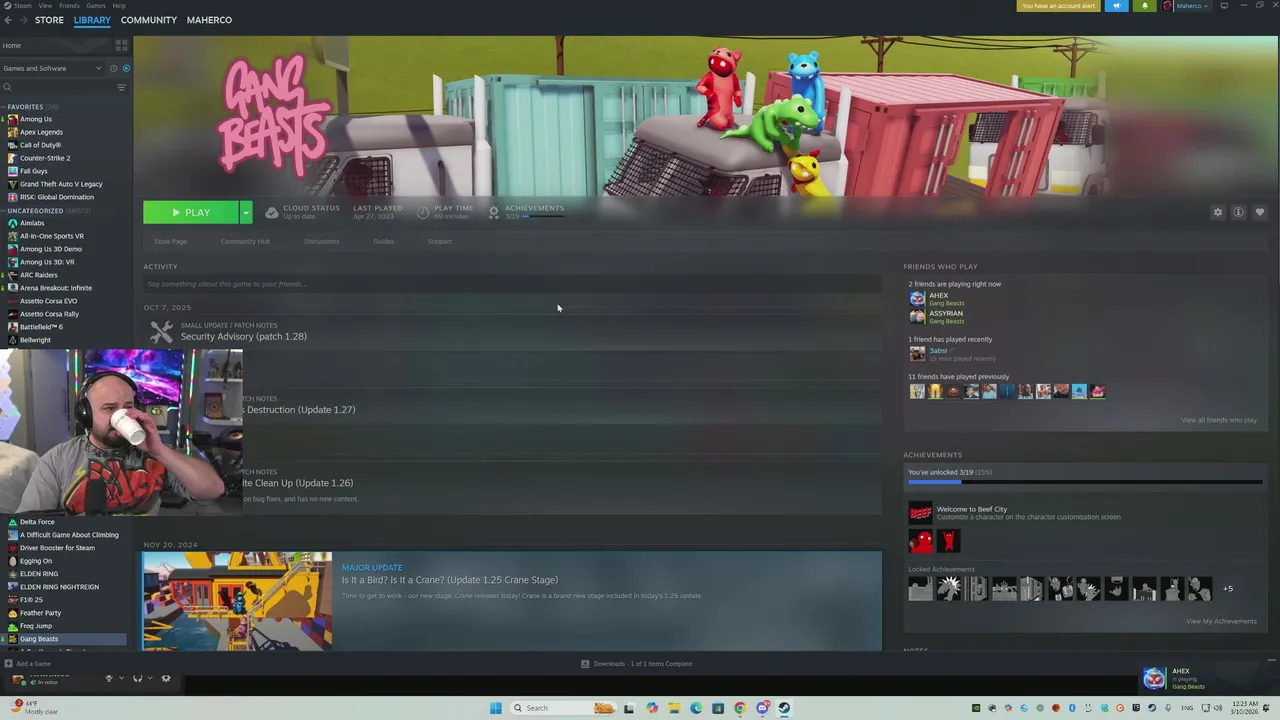1280x720 pixels.
Task: Click the recent activity clock filter icon
Action: [x=113, y=68]
